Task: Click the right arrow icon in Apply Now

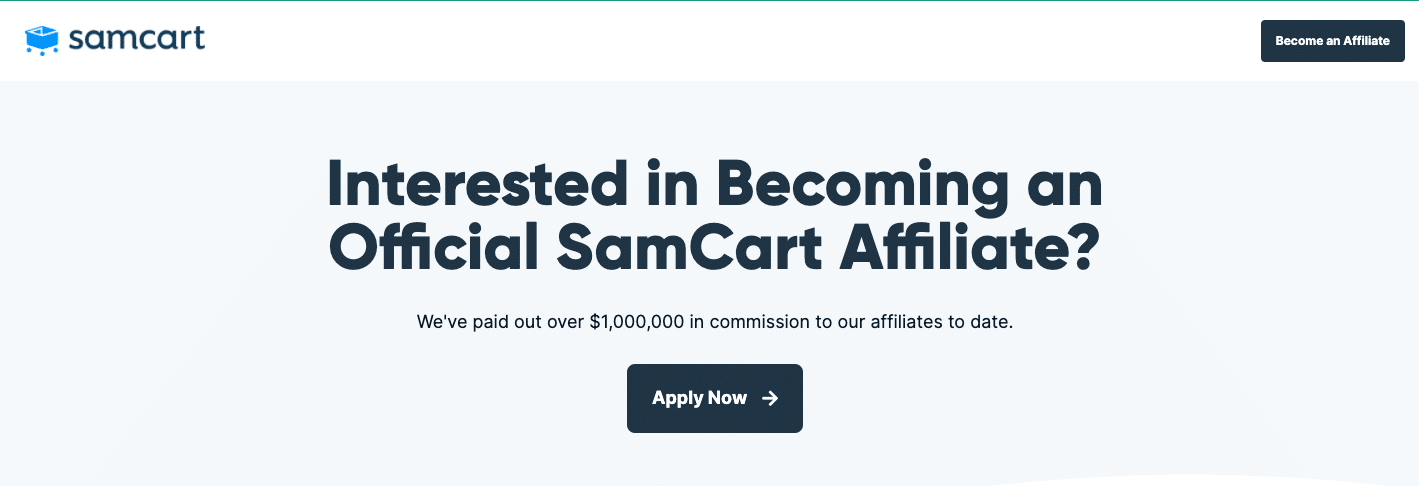Action: pyautogui.click(x=770, y=398)
